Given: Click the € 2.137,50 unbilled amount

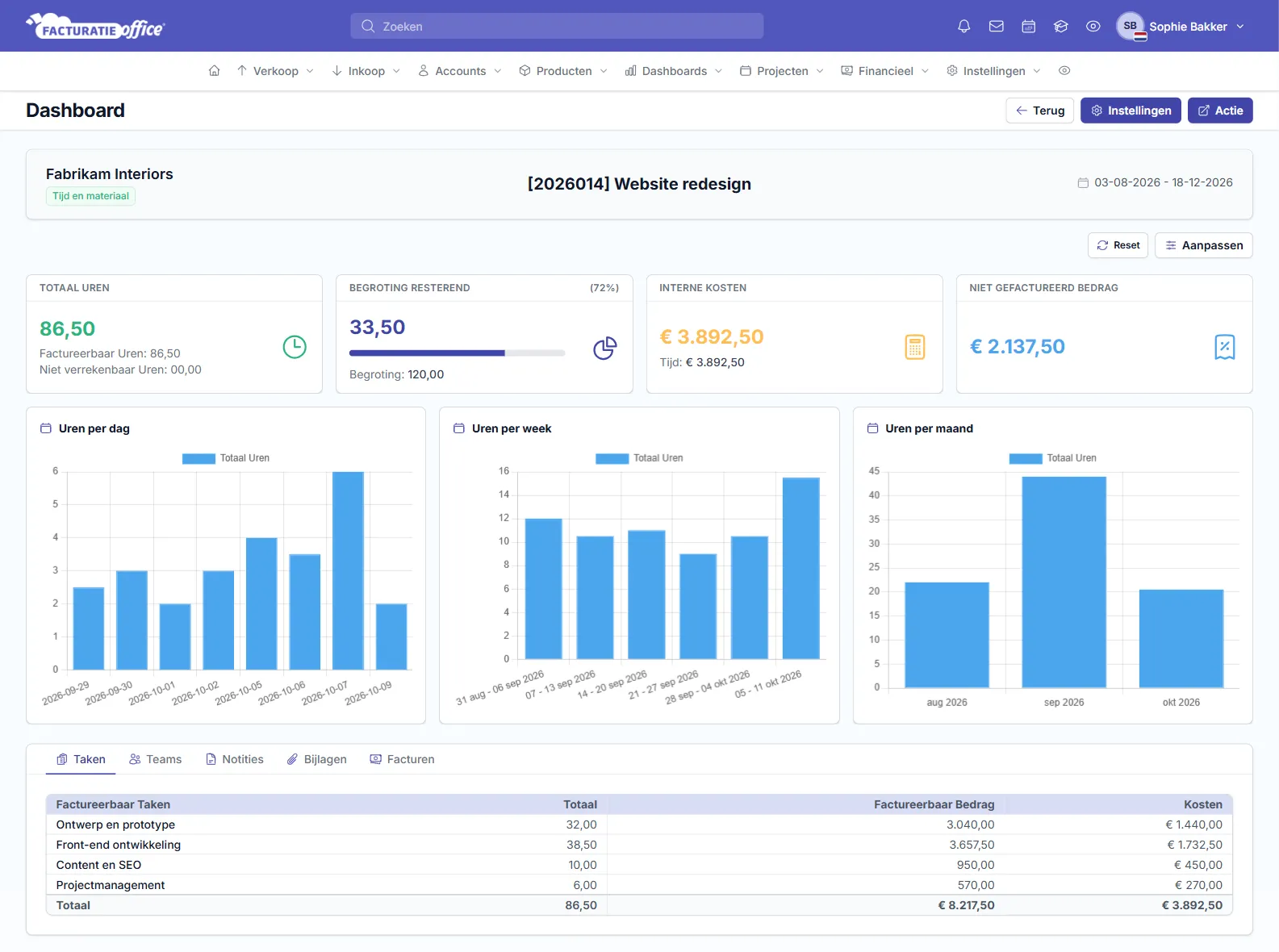Looking at the screenshot, I should 1017,347.
